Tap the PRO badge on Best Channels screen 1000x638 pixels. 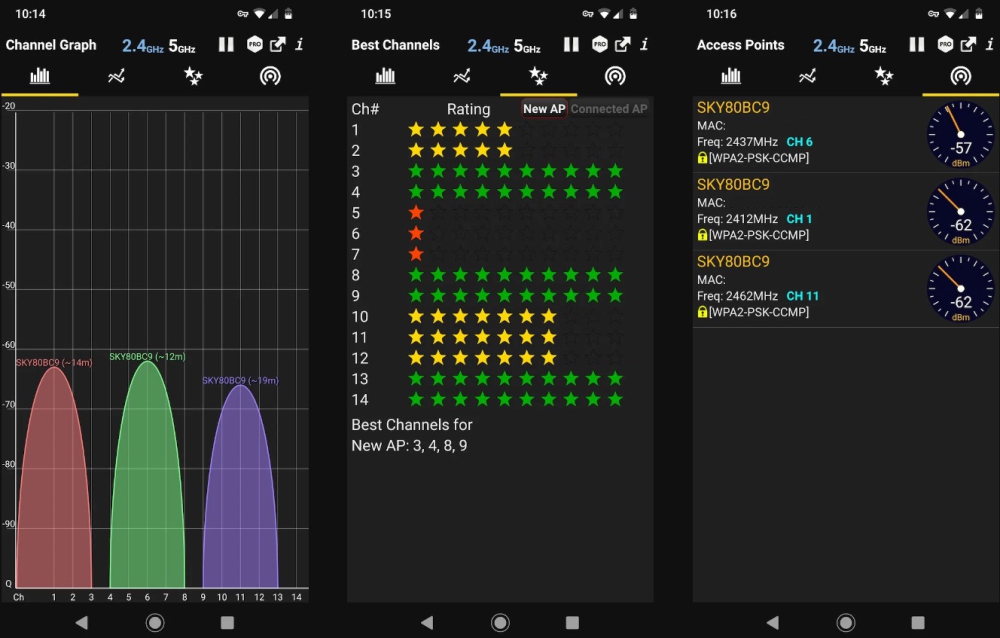pyautogui.click(x=600, y=45)
